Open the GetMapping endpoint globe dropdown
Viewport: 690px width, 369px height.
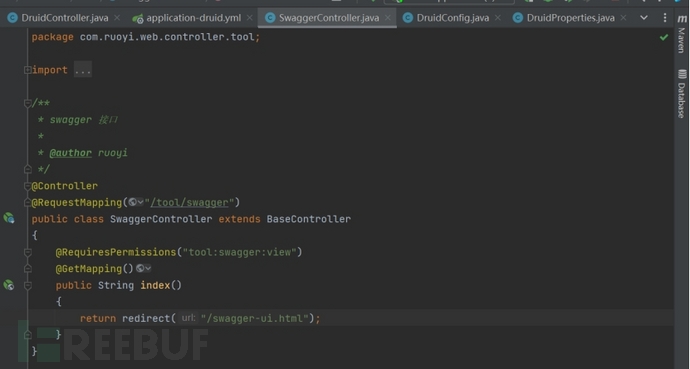(x=143, y=268)
